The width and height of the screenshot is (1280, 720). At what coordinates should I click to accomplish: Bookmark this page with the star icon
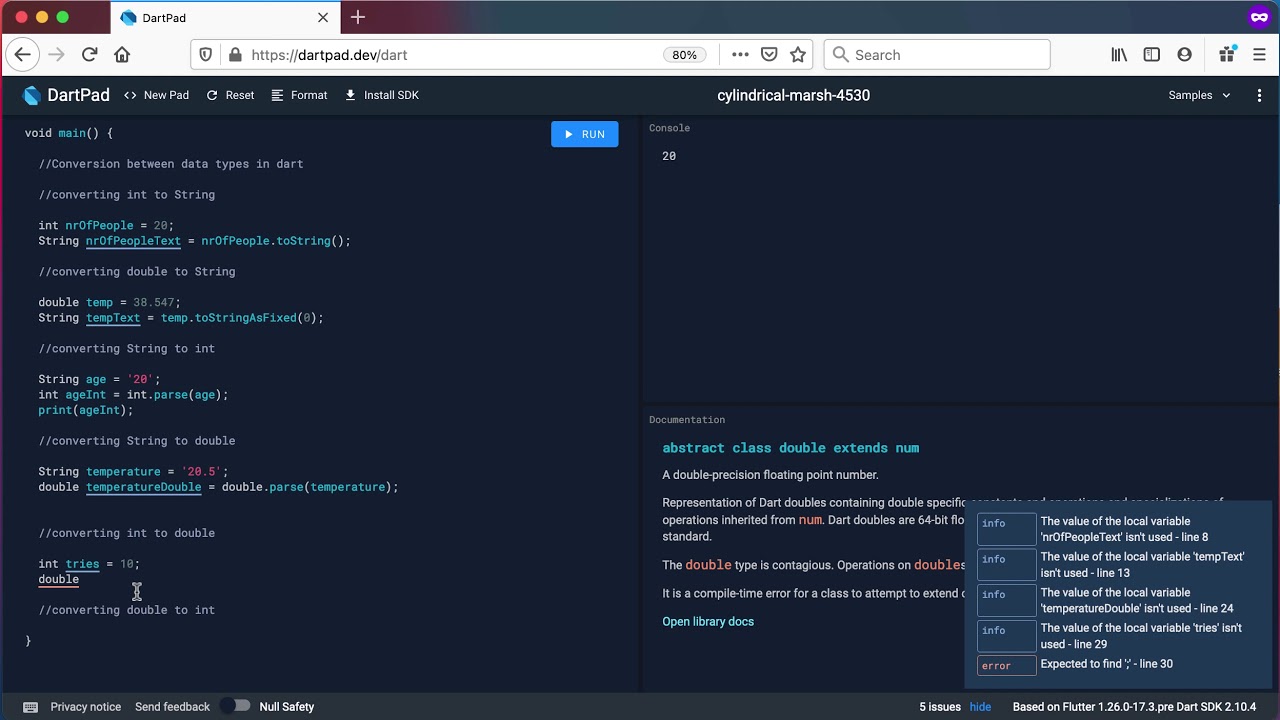coord(798,55)
